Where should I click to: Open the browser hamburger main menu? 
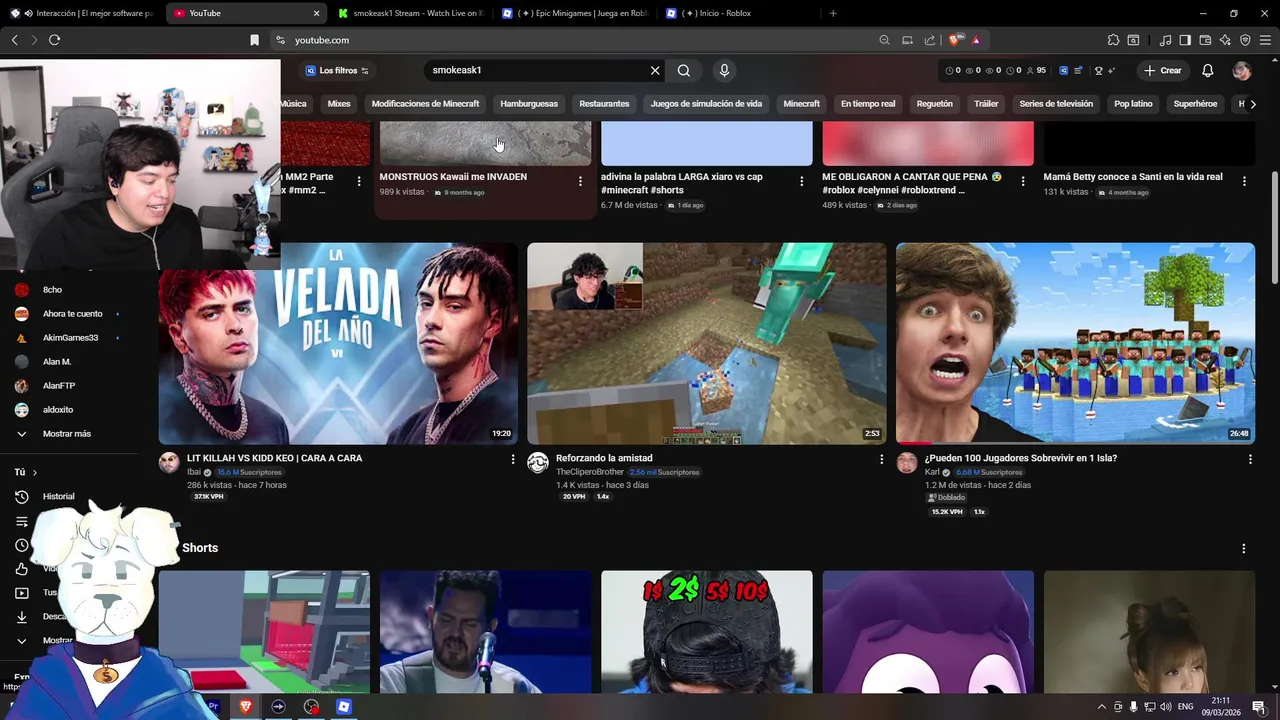(x=1265, y=40)
